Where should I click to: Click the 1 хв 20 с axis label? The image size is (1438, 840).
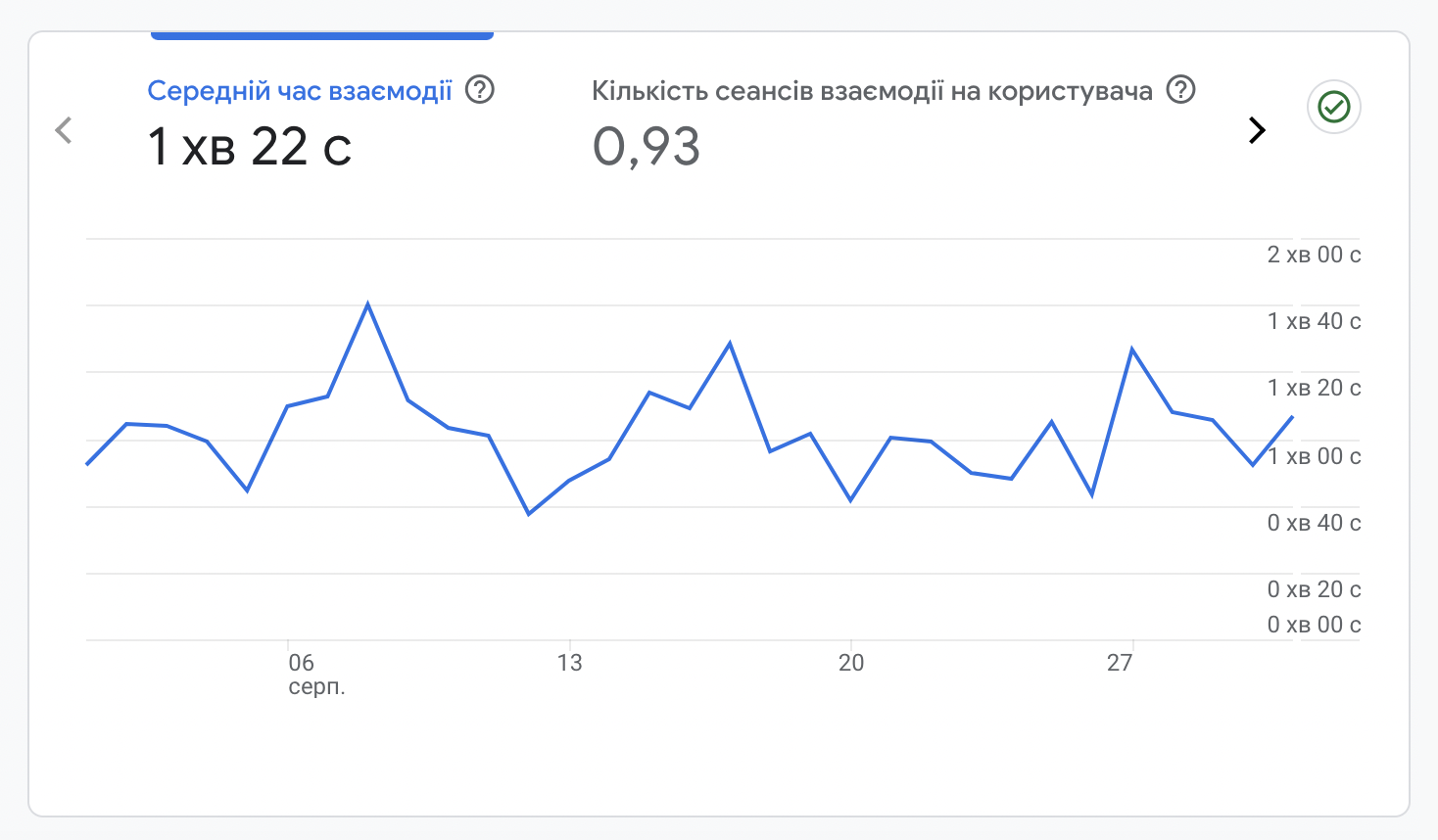pos(1314,388)
